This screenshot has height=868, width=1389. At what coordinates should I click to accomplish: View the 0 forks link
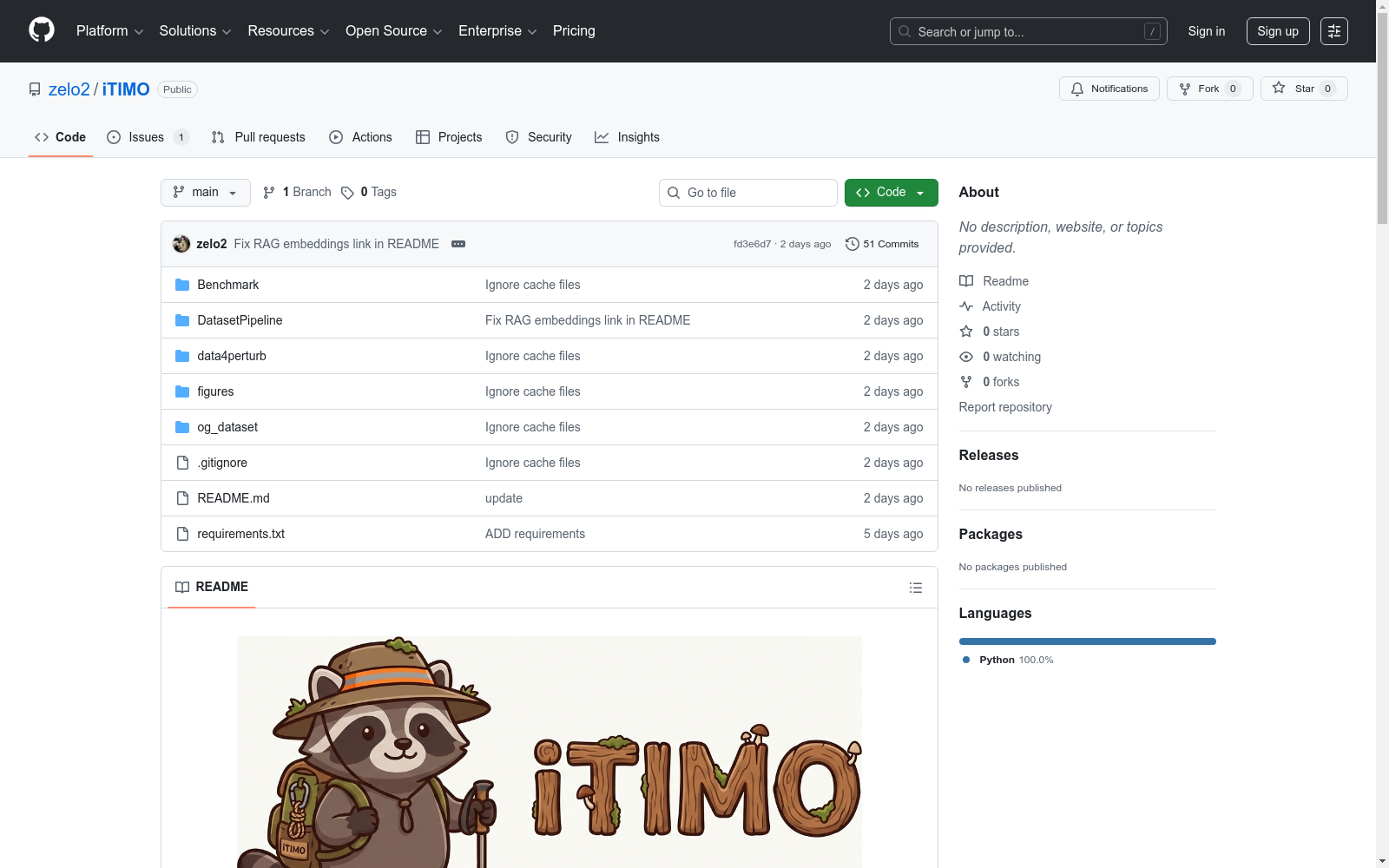[x=990, y=382]
